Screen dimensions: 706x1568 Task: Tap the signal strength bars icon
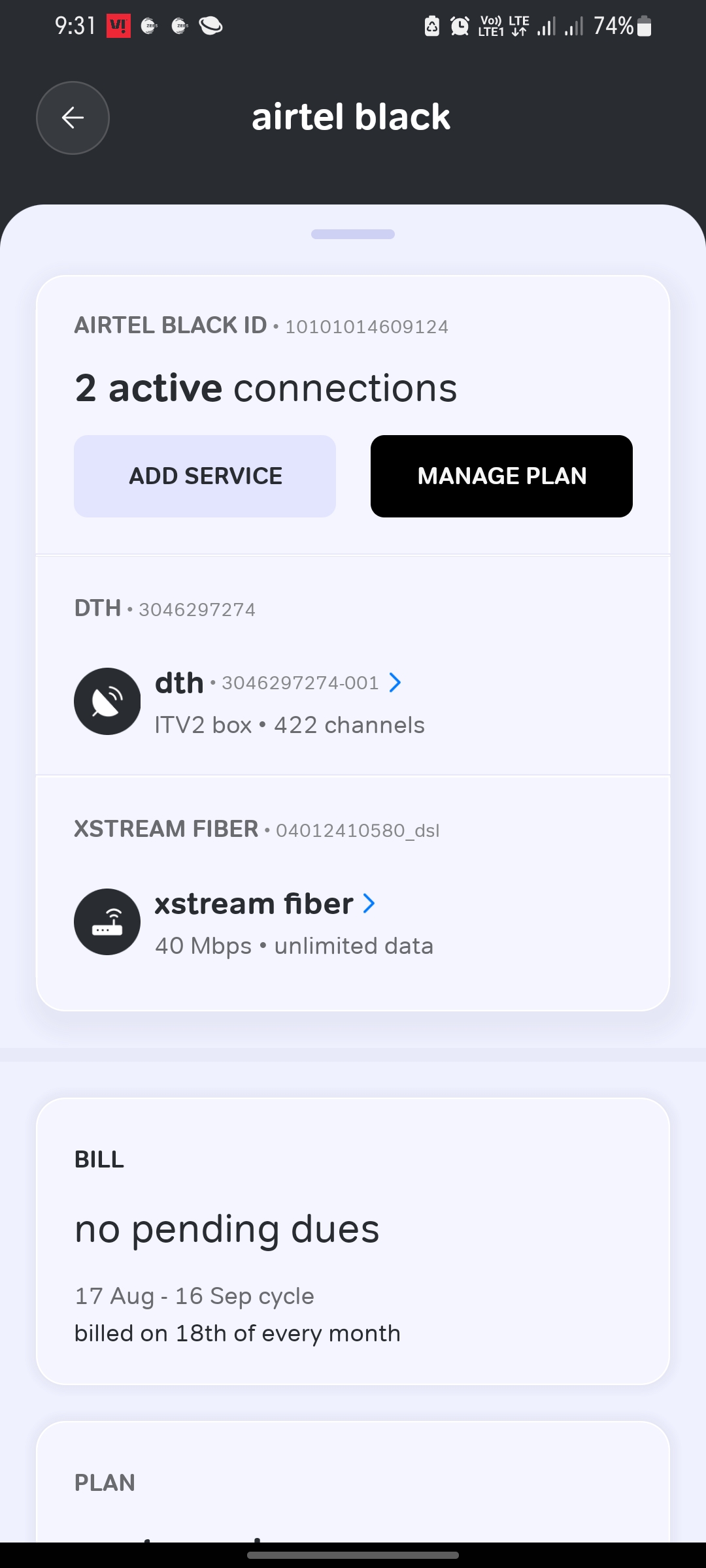[x=546, y=26]
